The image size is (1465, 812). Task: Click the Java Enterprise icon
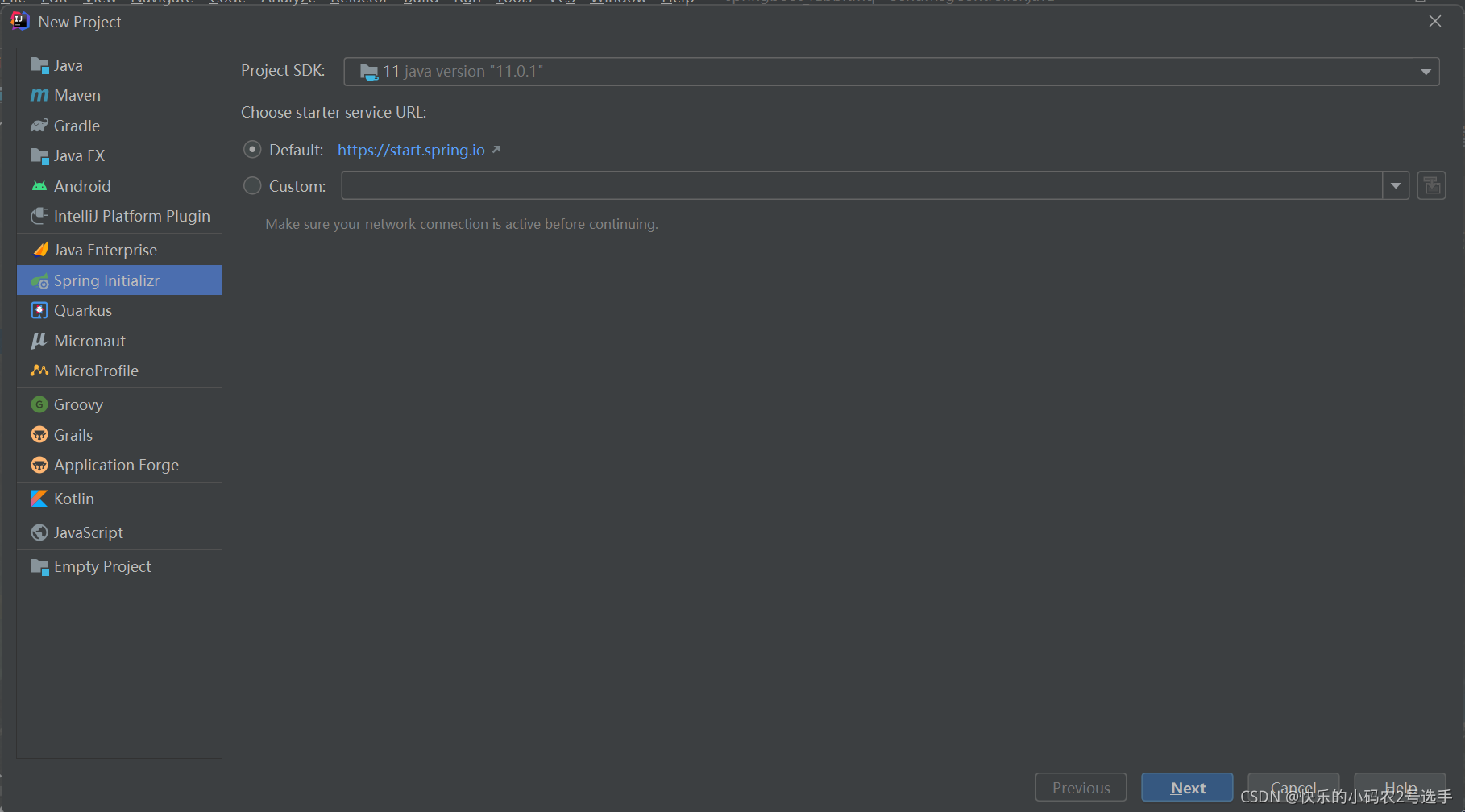pyautogui.click(x=39, y=250)
